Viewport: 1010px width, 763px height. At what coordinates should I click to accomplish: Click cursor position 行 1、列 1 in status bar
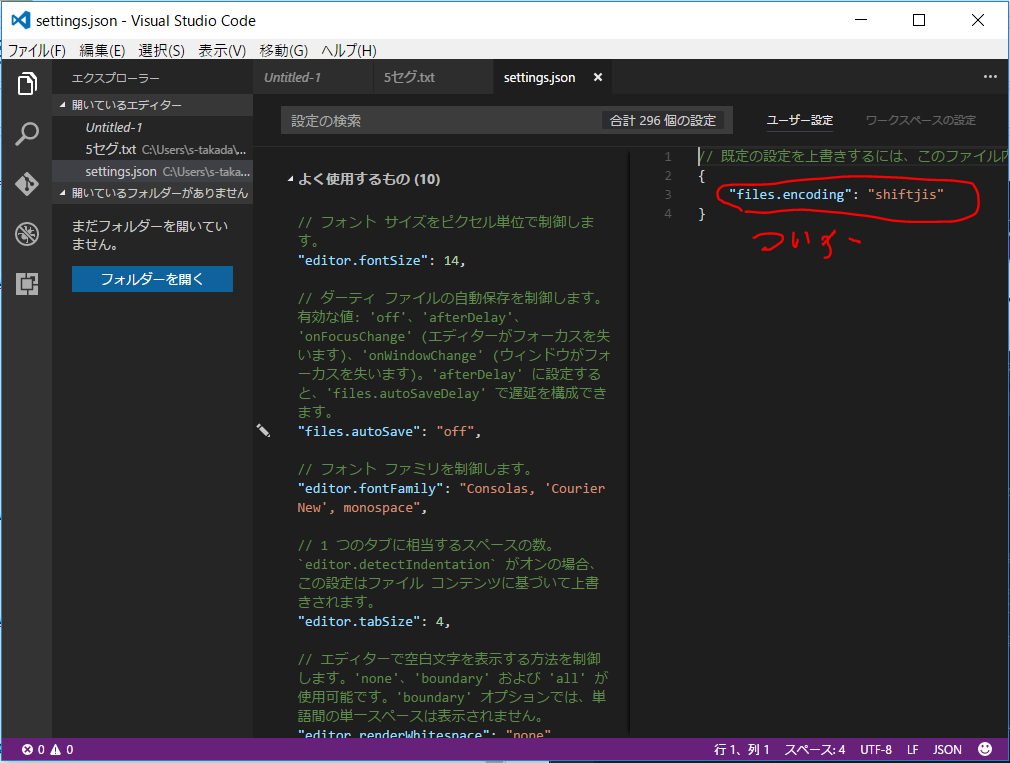point(741,749)
